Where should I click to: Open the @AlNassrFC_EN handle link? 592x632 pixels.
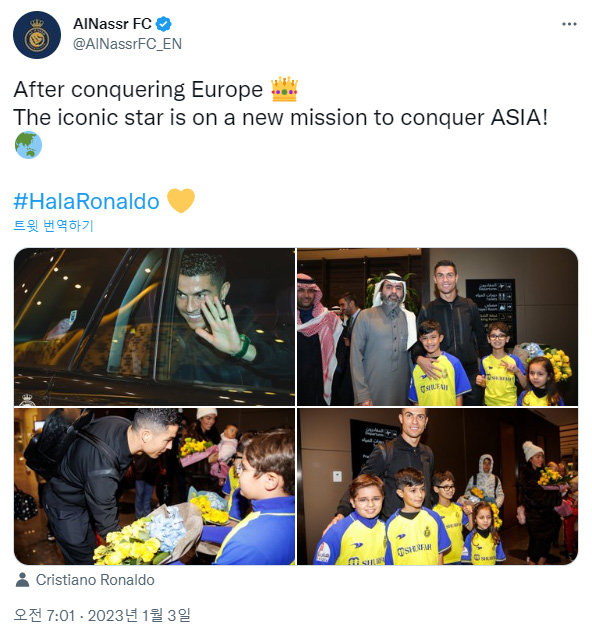(127, 44)
